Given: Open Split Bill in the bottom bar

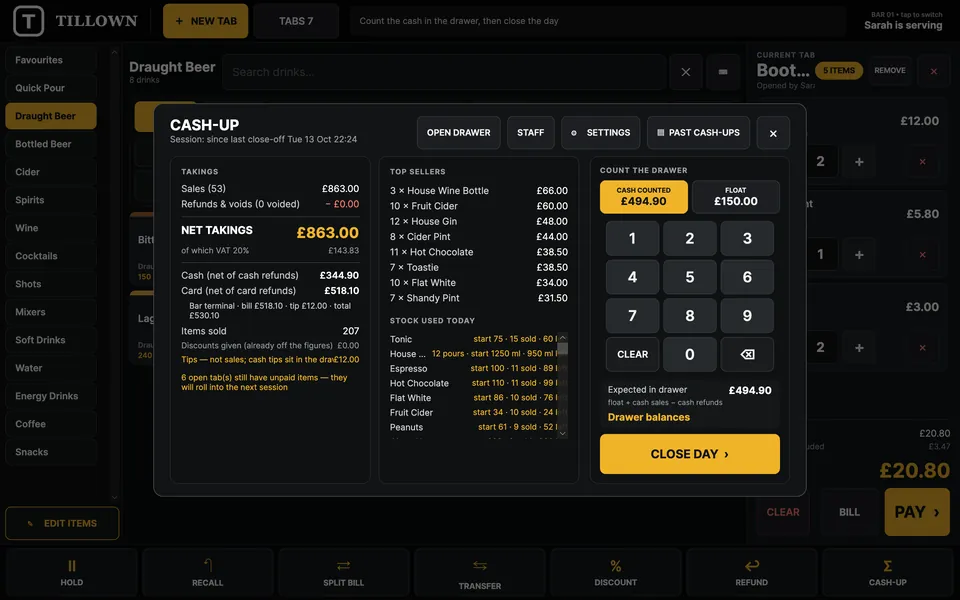Looking at the screenshot, I should point(343,572).
